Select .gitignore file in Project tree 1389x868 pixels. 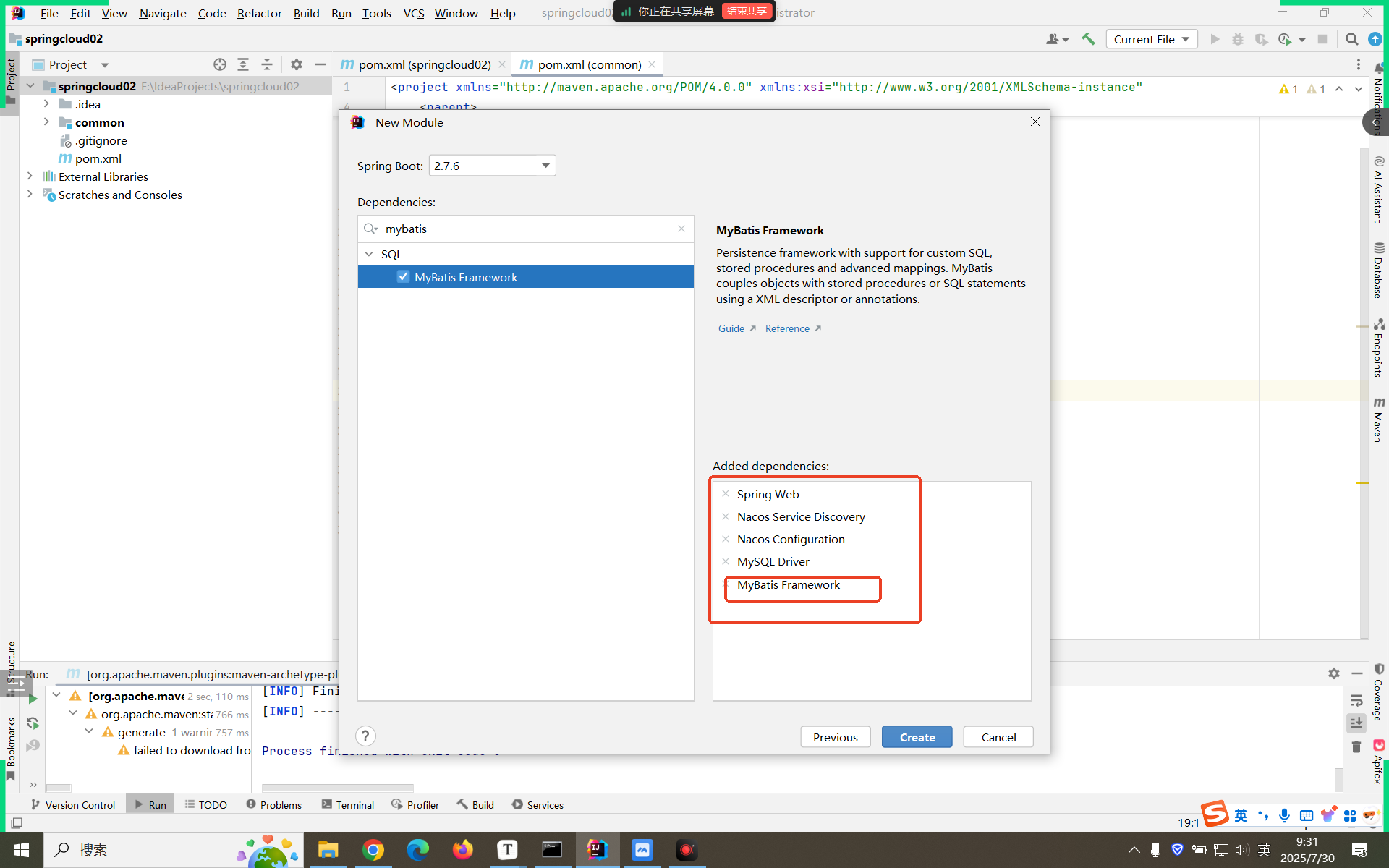pyautogui.click(x=101, y=140)
